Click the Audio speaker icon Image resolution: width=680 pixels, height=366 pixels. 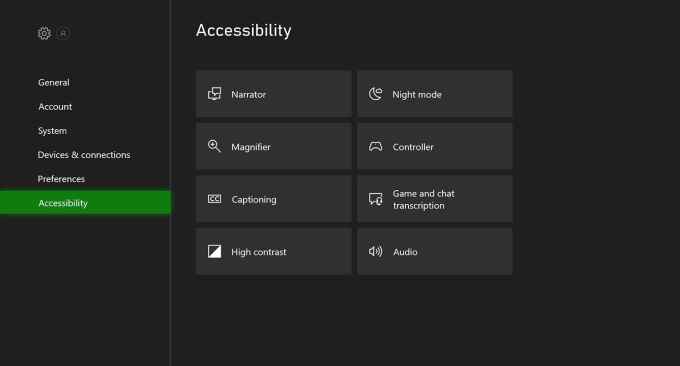376,252
